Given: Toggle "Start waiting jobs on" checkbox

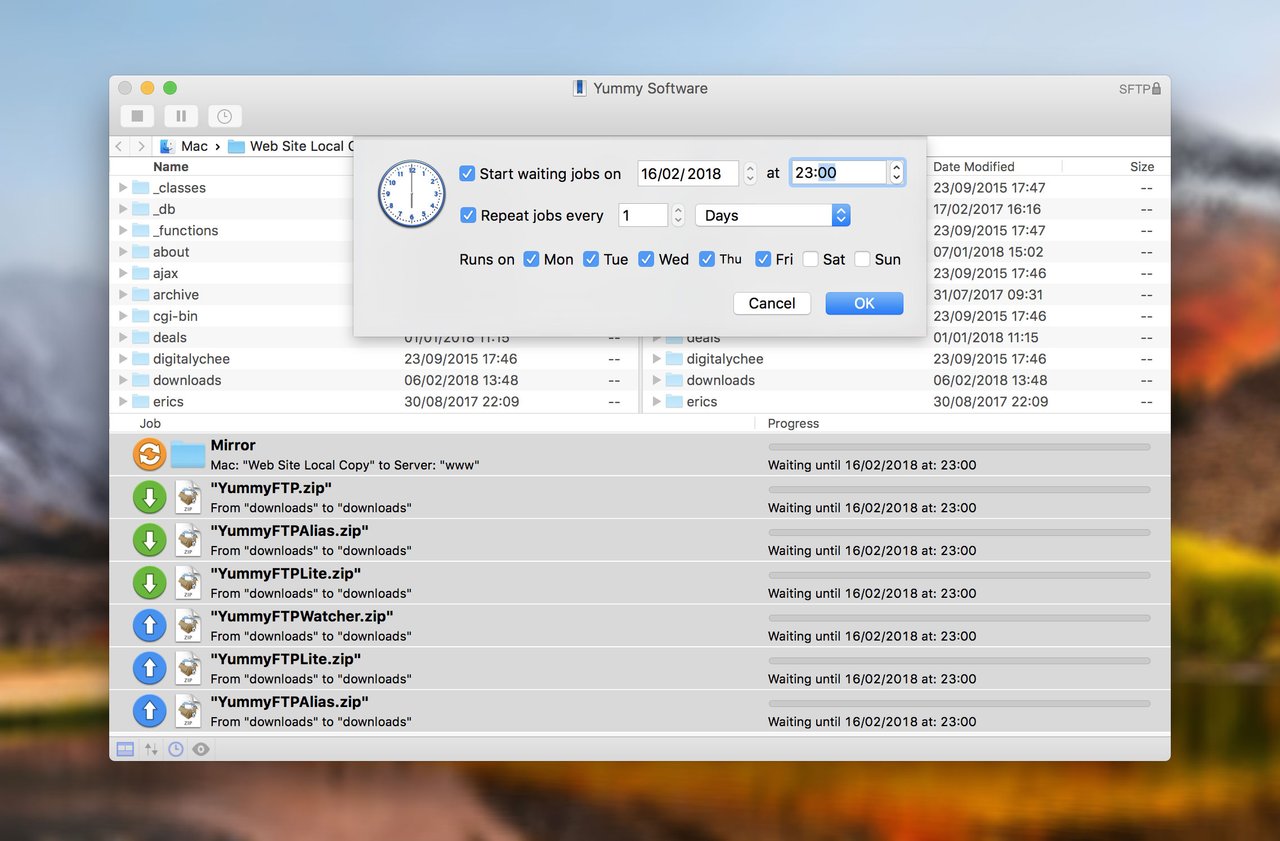Looking at the screenshot, I should 467,173.
